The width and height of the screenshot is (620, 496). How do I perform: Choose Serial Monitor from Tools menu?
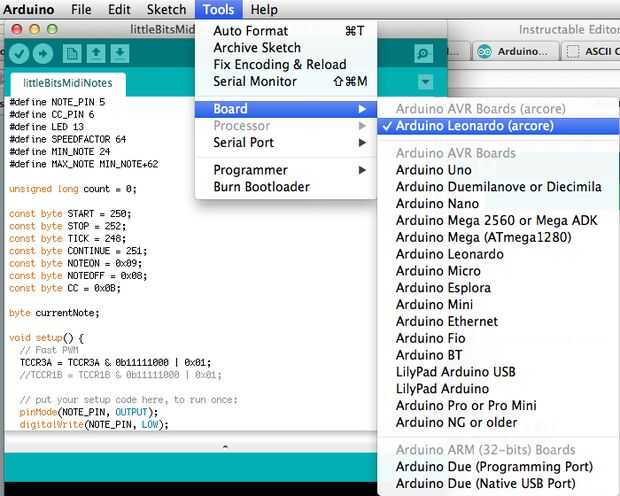(x=285, y=81)
